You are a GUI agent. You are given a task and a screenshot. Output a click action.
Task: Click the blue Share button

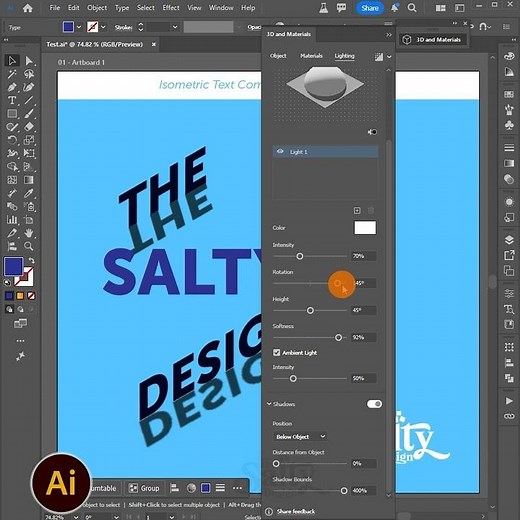pos(370,8)
